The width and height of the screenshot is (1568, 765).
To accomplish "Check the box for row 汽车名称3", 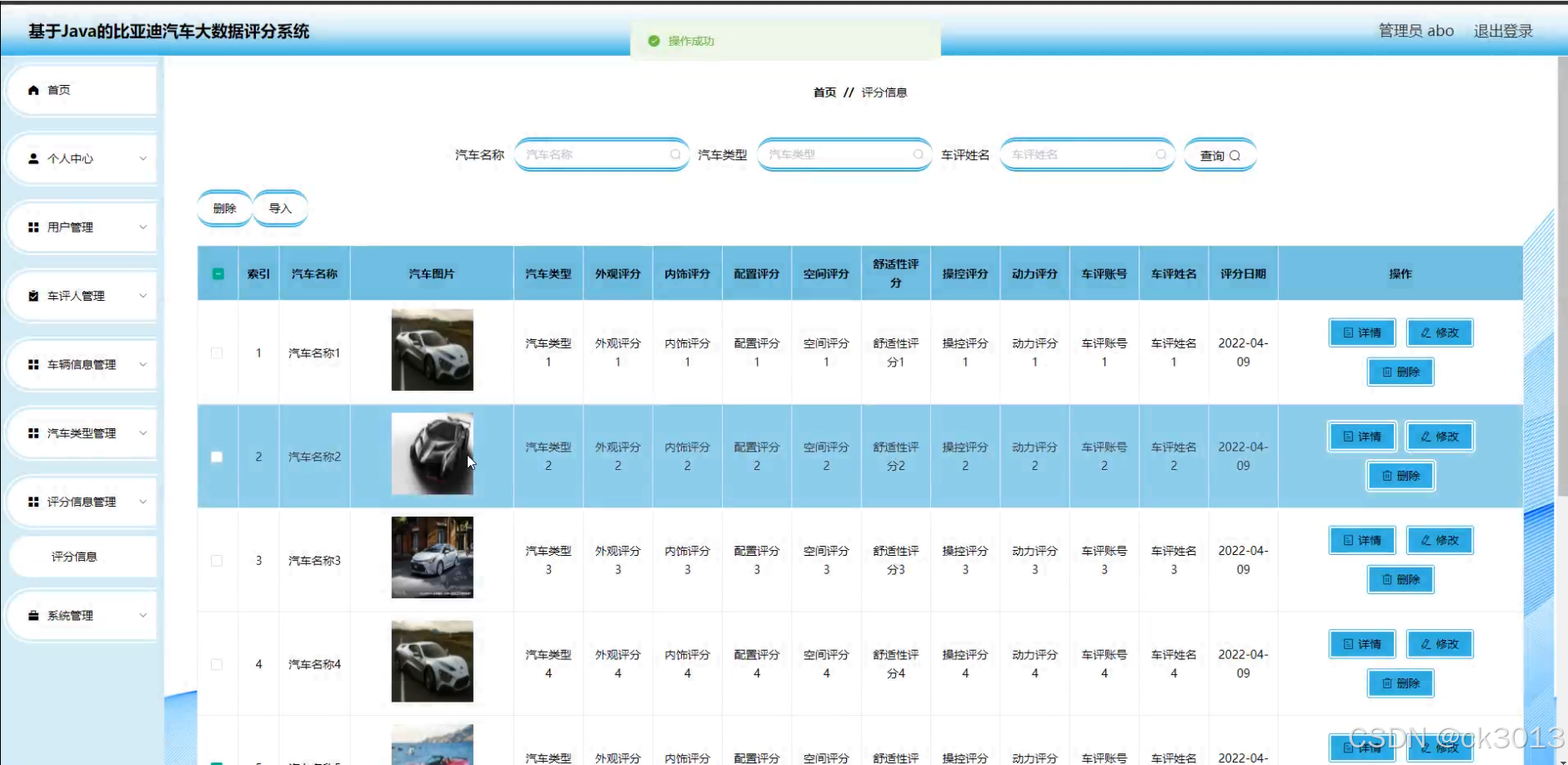I will pyautogui.click(x=217, y=561).
